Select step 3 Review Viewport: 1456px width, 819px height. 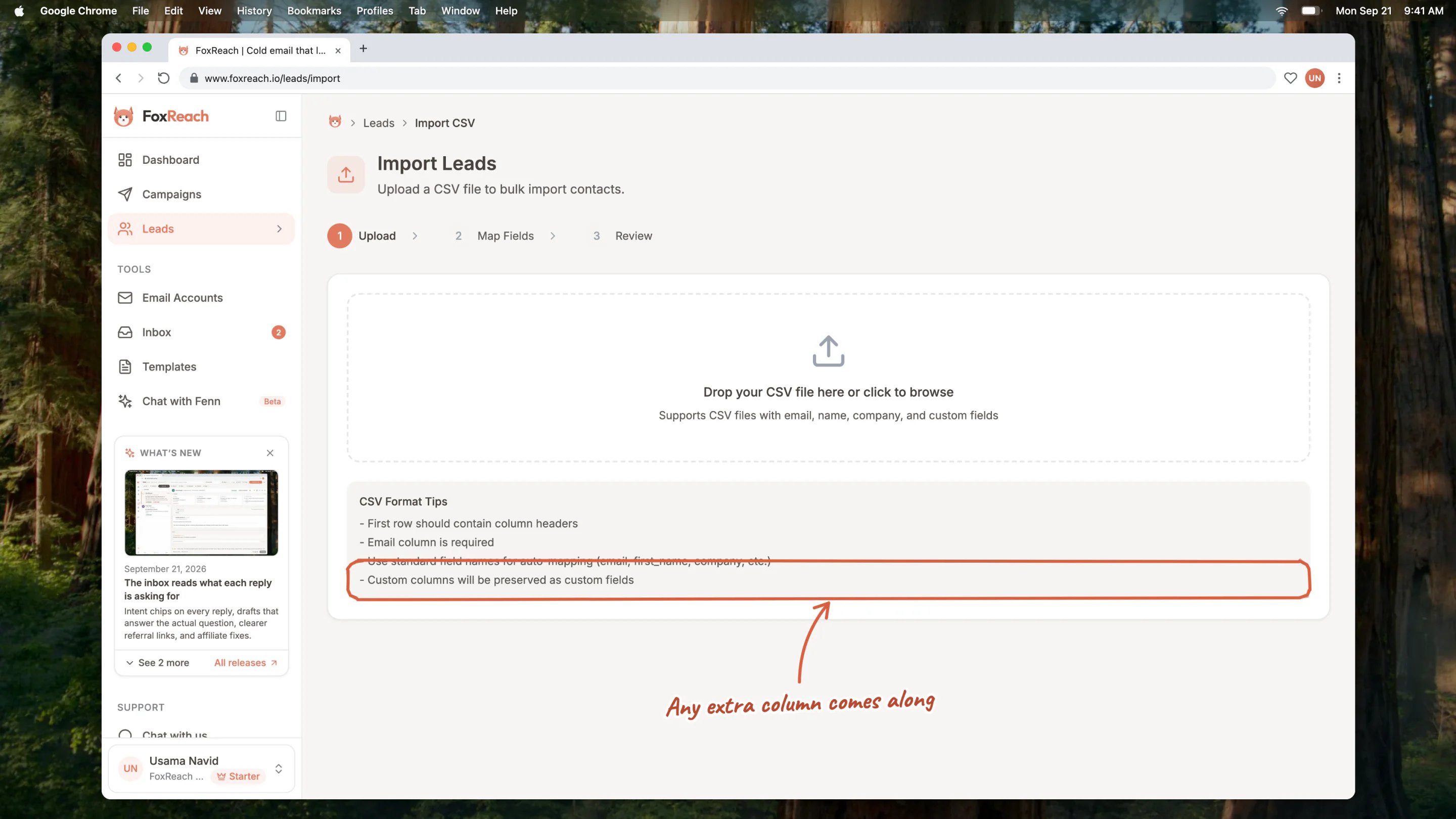[x=623, y=236]
